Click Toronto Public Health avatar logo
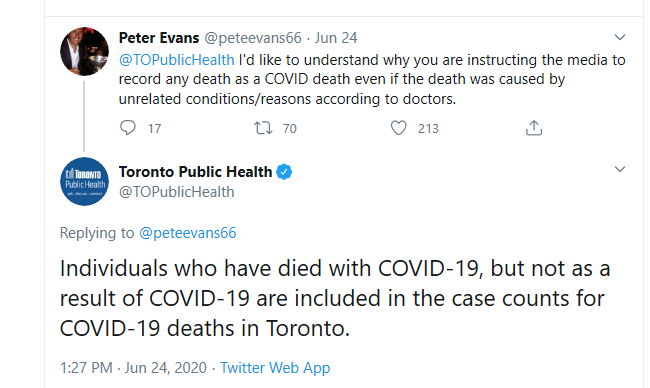The width and height of the screenshot is (650, 388). (x=85, y=182)
